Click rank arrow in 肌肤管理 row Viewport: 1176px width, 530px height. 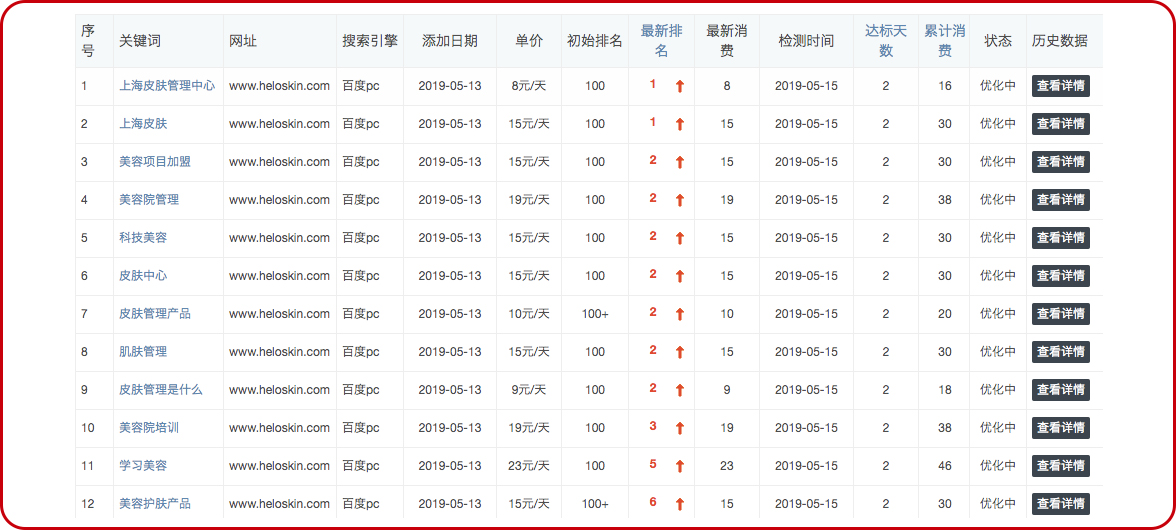pyautogui.click(x=680, y=353)
